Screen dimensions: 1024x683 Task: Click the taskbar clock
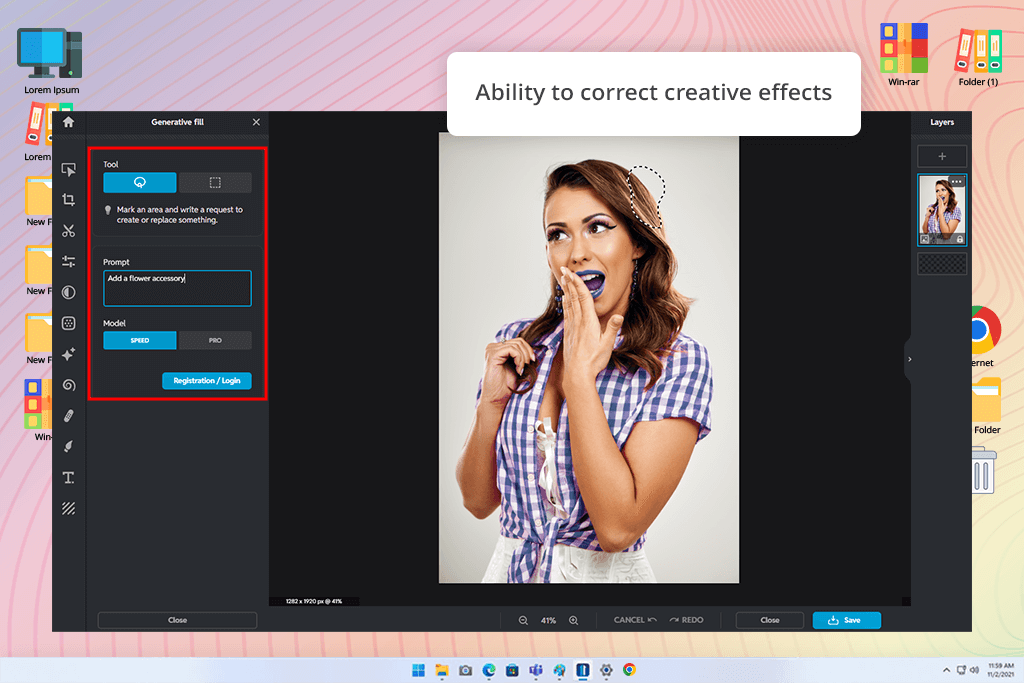point(1000,670)
